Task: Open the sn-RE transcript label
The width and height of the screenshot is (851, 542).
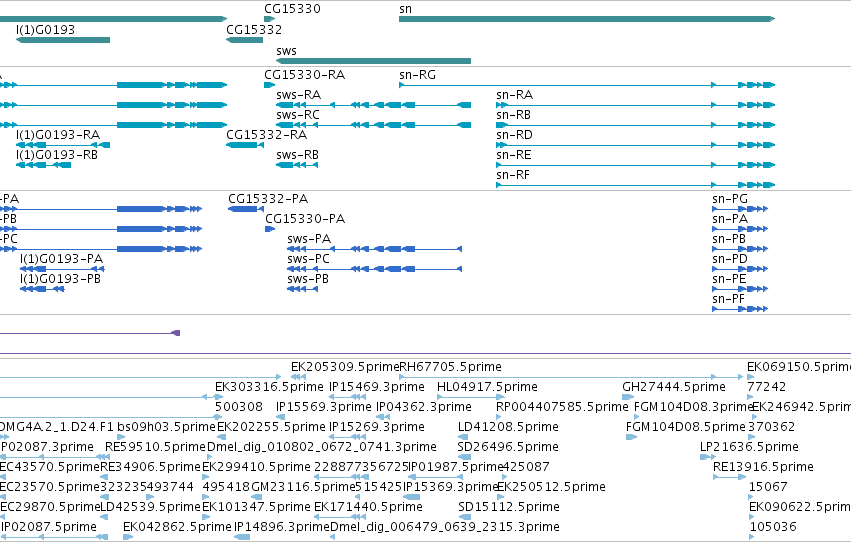Action: pos(513,155)
